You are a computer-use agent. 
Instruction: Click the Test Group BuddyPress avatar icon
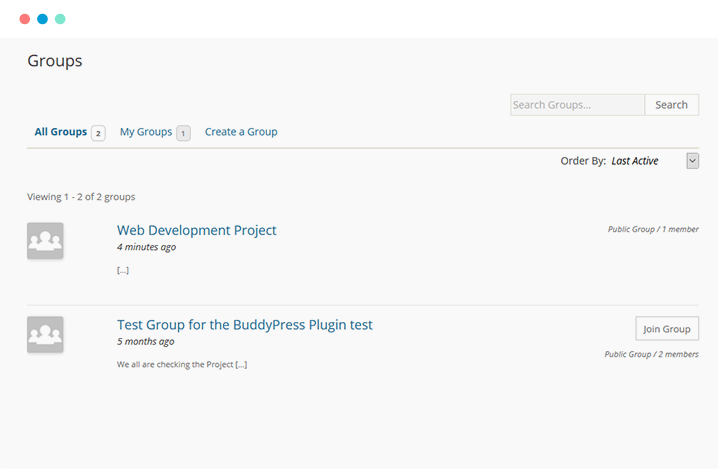(45, 334)
